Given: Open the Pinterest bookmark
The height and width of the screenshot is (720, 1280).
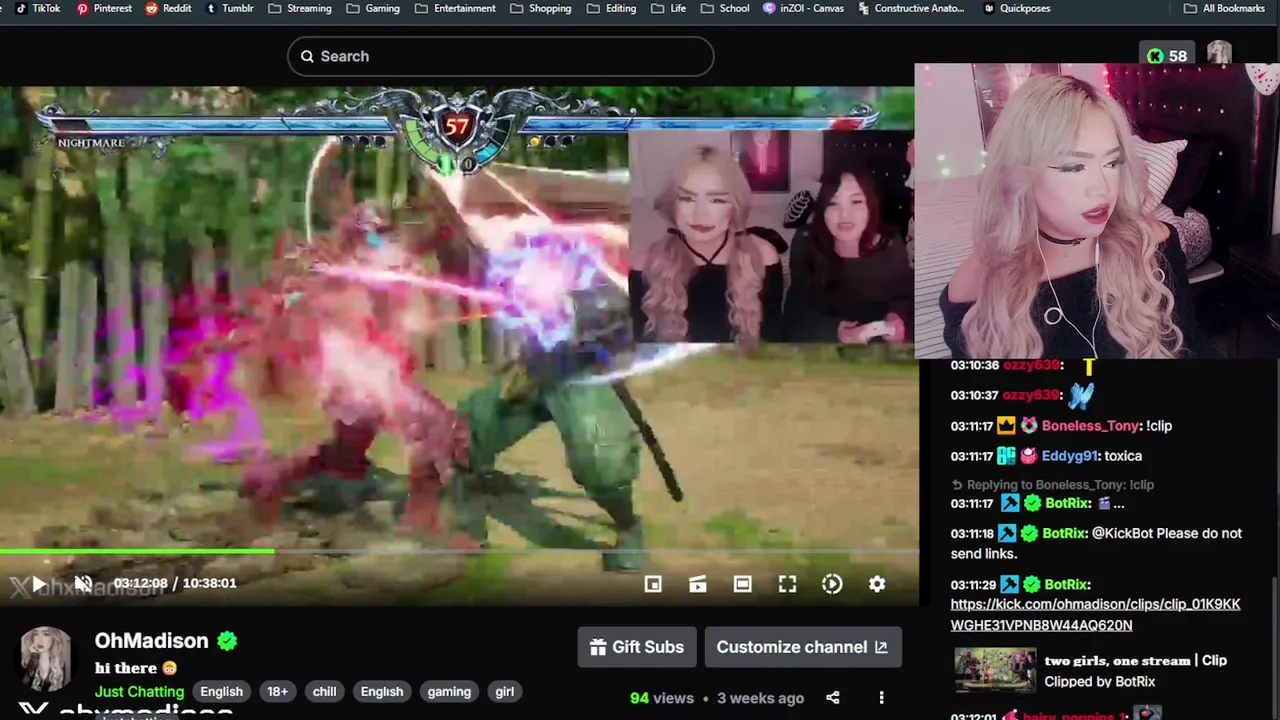Looking at the screenshot, I should 104,8.
